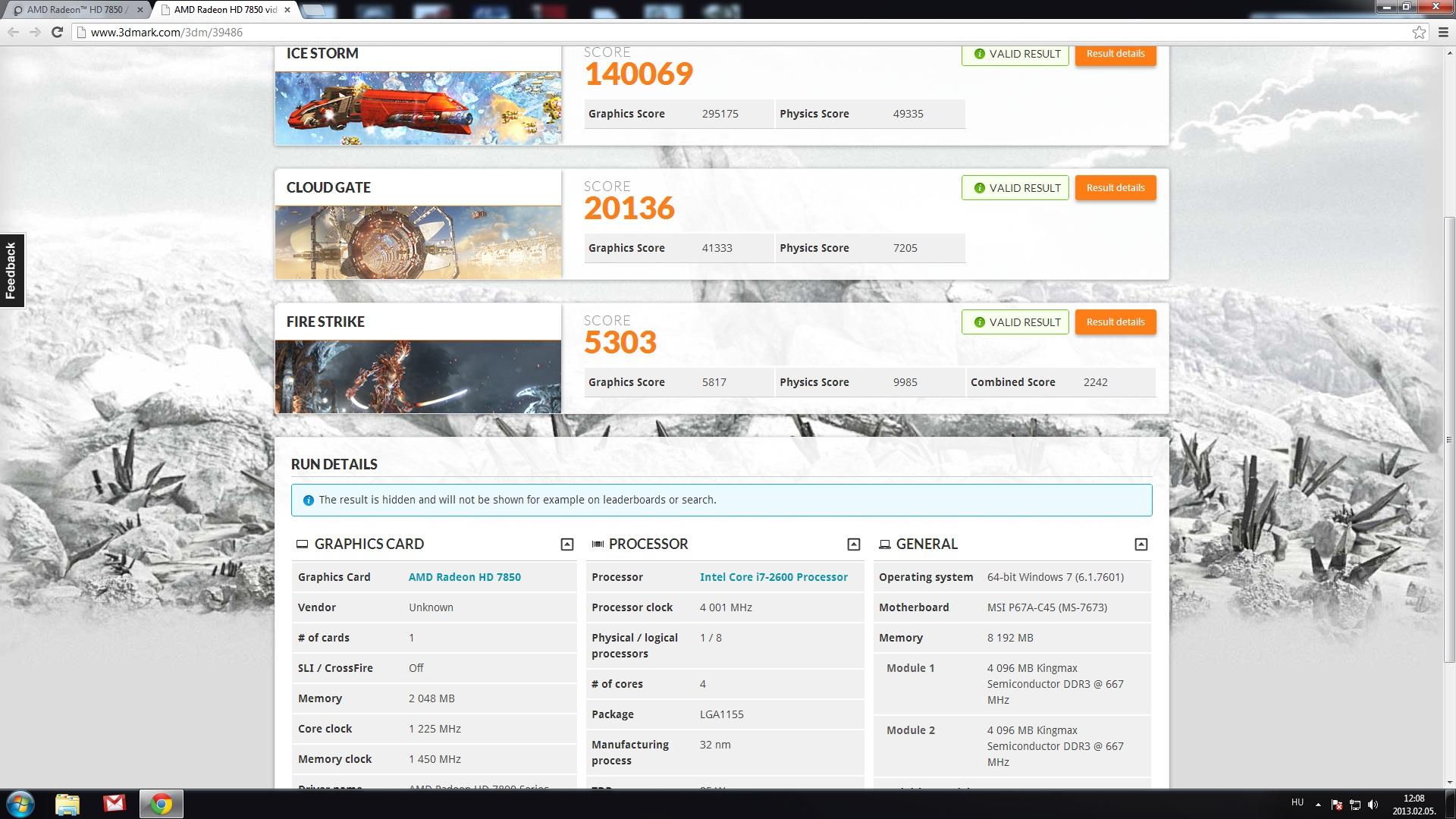Click the Ice Storm score 140069
The height and width of the screenshot is (819, 1456).
pyautogui.click(x=639, y=74)
